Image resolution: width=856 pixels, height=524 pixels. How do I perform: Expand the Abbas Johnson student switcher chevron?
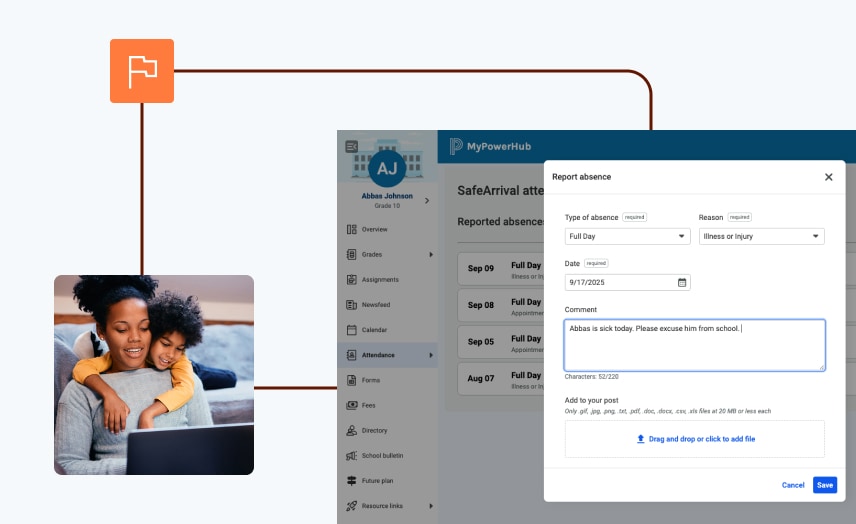pos(427,201)
